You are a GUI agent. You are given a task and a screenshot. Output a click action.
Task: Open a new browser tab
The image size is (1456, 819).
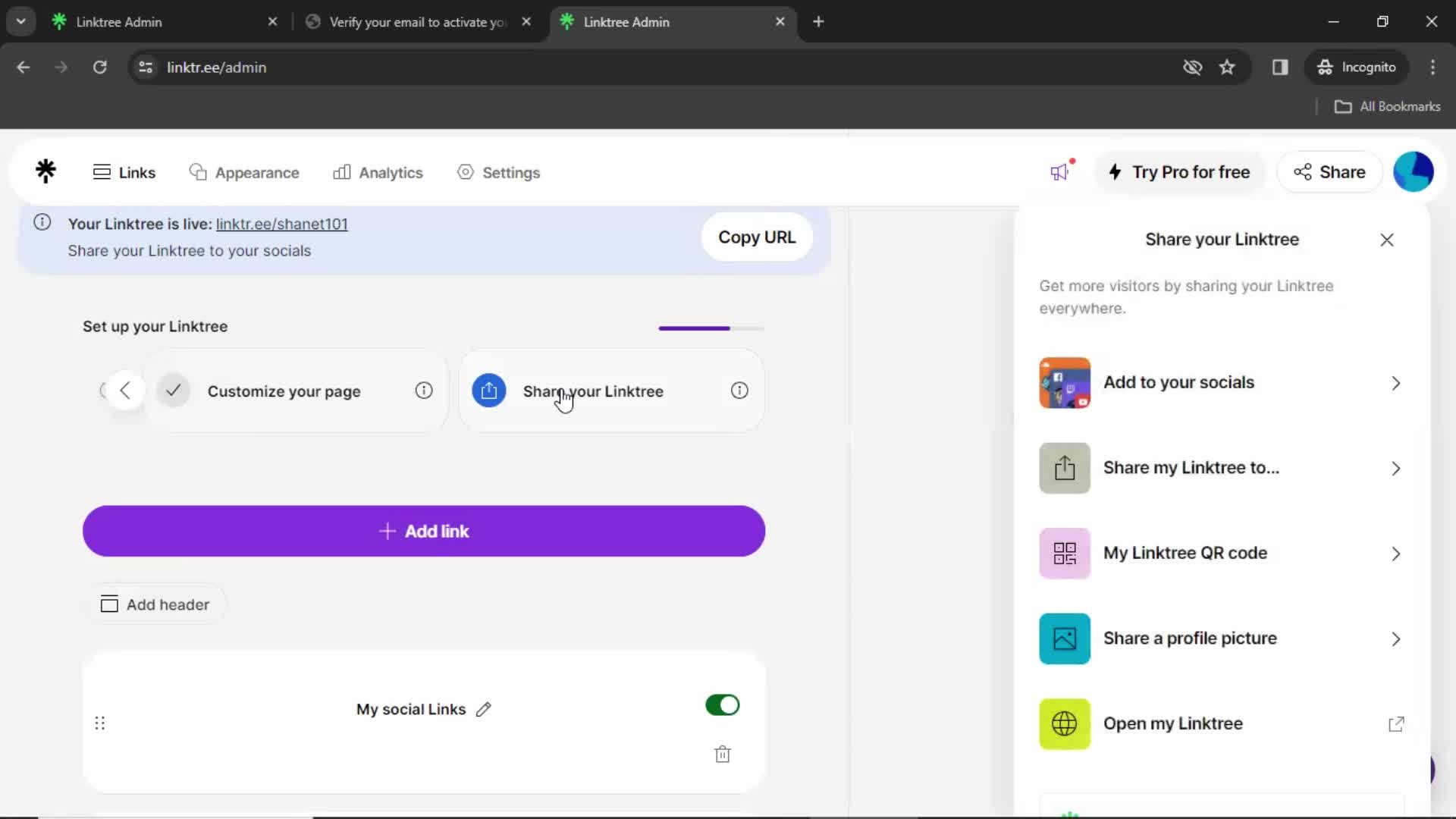818,21
